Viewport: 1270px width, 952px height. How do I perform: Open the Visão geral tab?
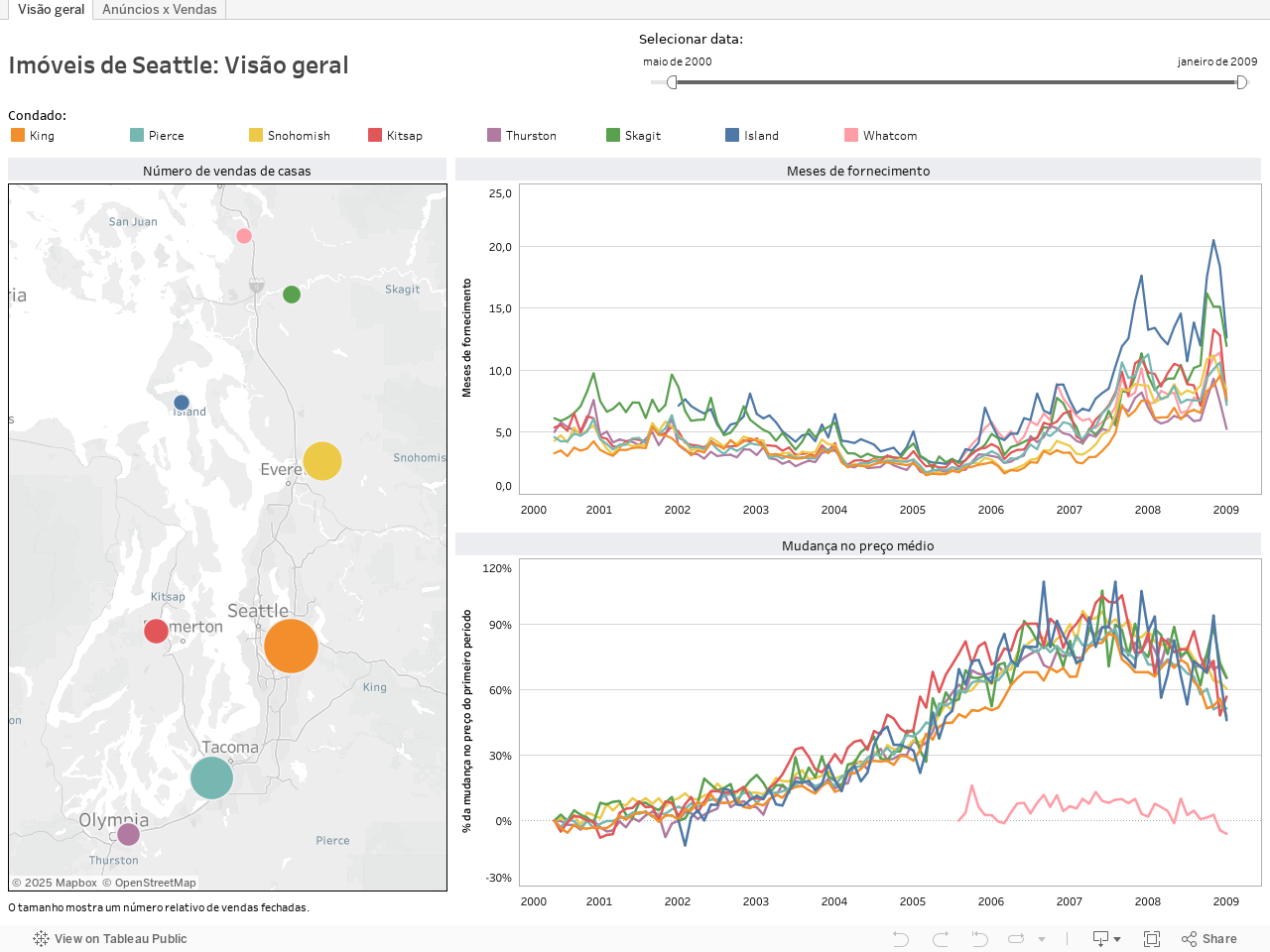[51, 9]
